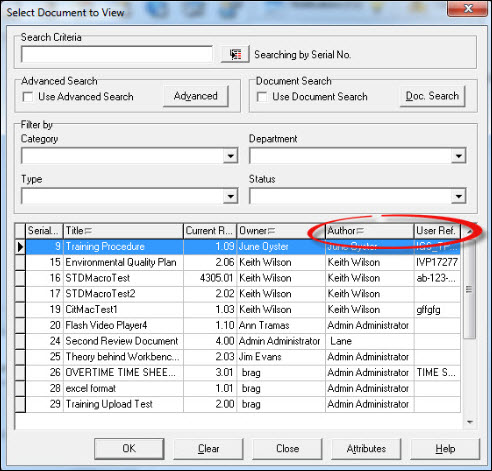Image resolution: width=492 pixels, height=471 pixels.
Task: Expand the Department filter dropdown
Action: (459, 156)
